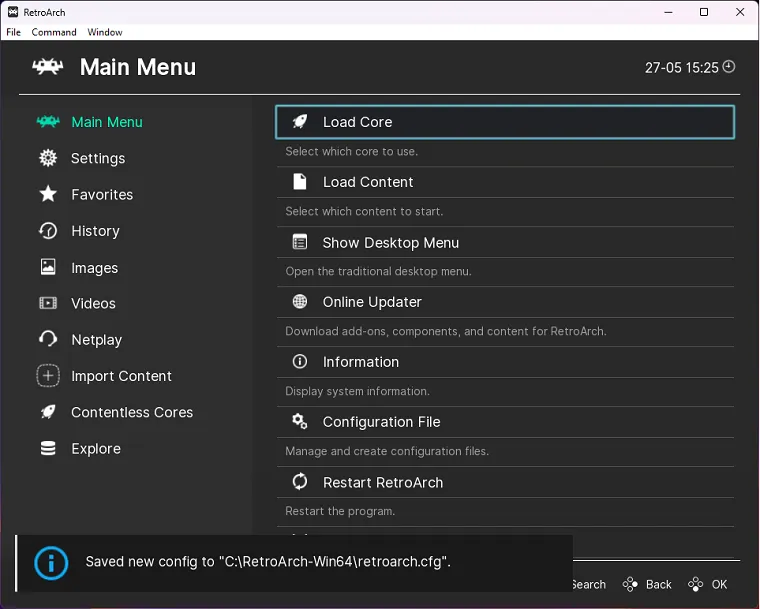Image resolution: width=760 pixels, height=609 pixels.
Task: Click the History clock icon
Action: pyautogui.click(x=48, y=231)
